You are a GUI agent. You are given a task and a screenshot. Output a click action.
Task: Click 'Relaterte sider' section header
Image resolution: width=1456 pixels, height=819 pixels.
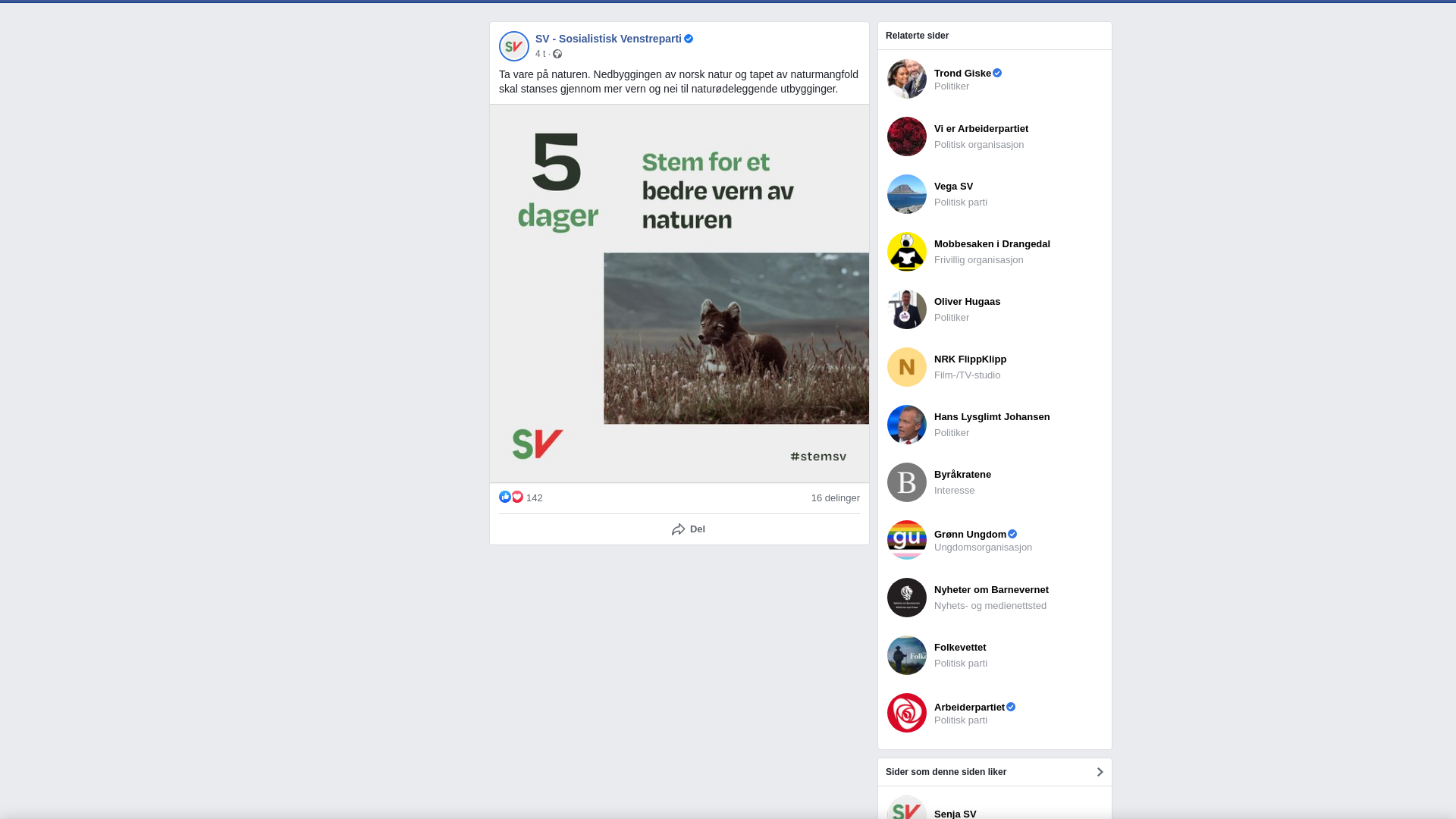pyautogui.click(x=917, y=36)
